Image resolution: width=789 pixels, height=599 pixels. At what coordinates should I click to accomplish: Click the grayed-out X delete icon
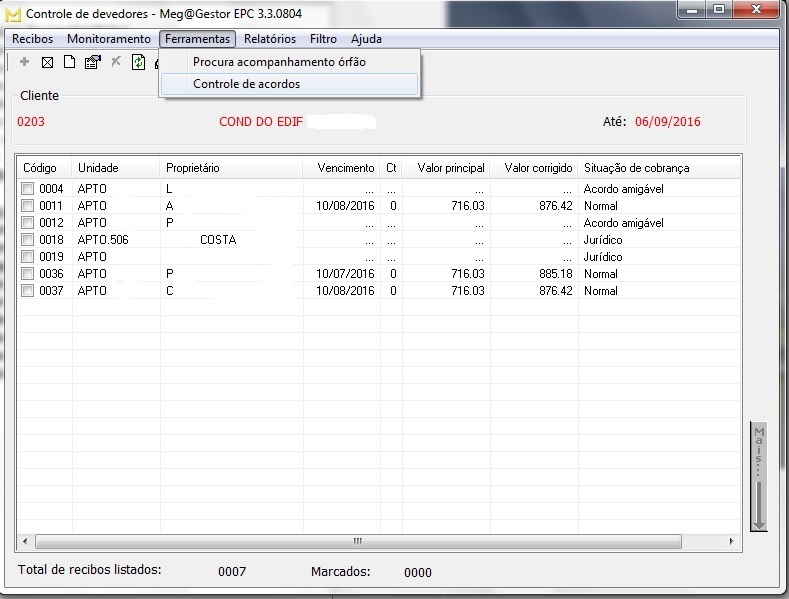tap(115, 62)
